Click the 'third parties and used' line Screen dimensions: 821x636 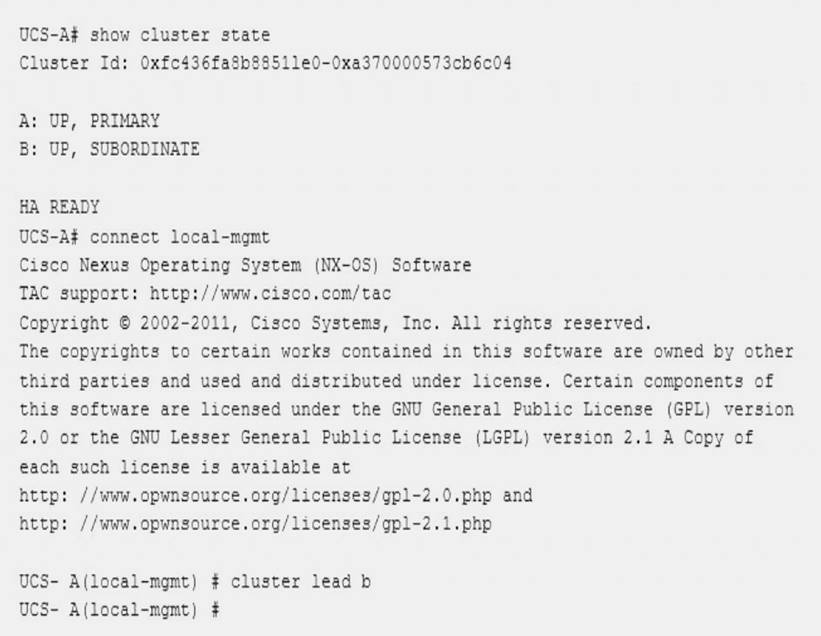click(x=396, y=381)
